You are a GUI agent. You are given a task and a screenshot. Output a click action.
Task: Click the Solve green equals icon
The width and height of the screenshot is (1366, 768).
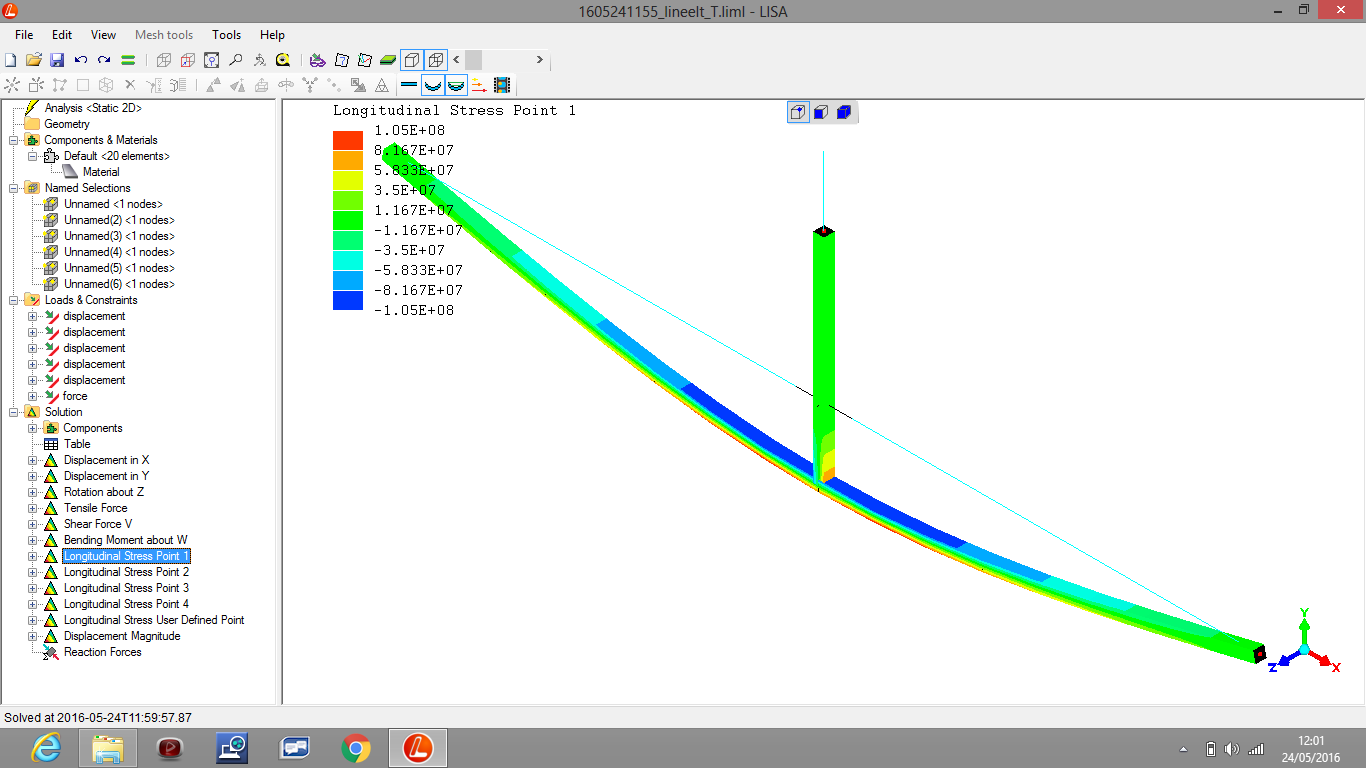pyautogui.click(x=128, y=60)
